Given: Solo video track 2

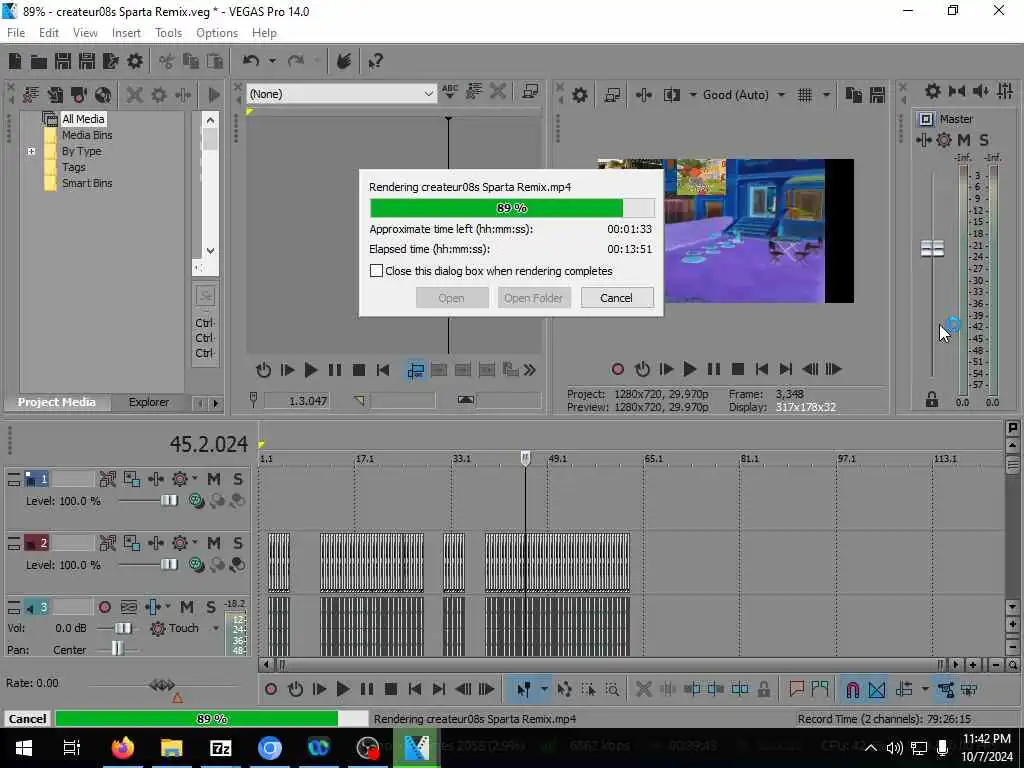Looking at the screenshot, I should 238,543.
